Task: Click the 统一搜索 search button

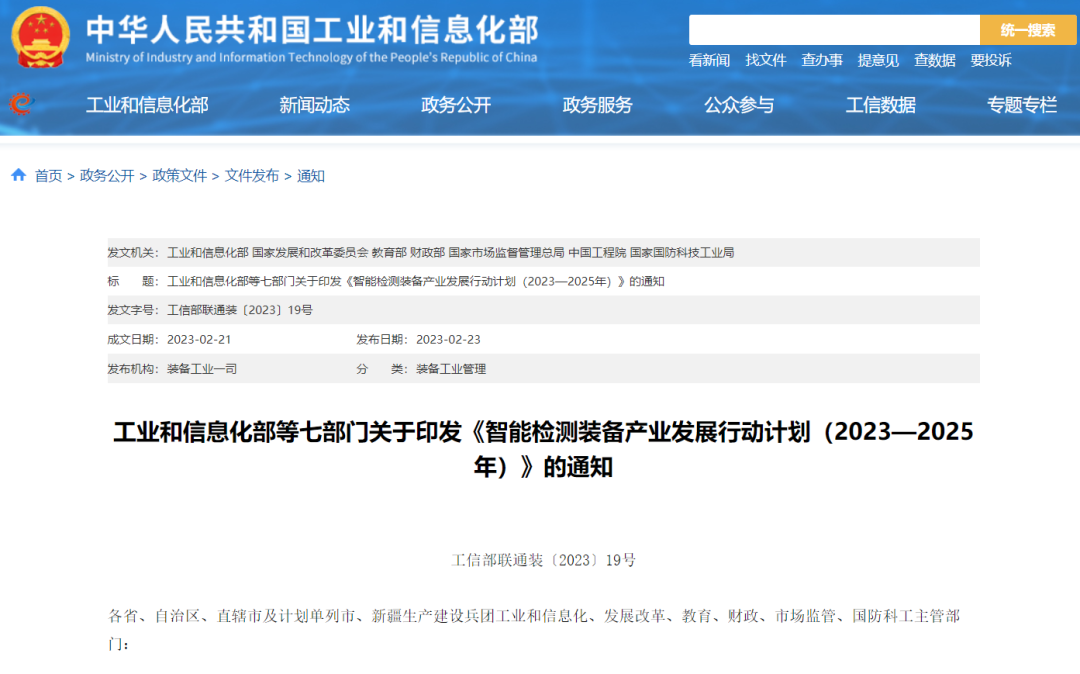Action: (1028, 30)
